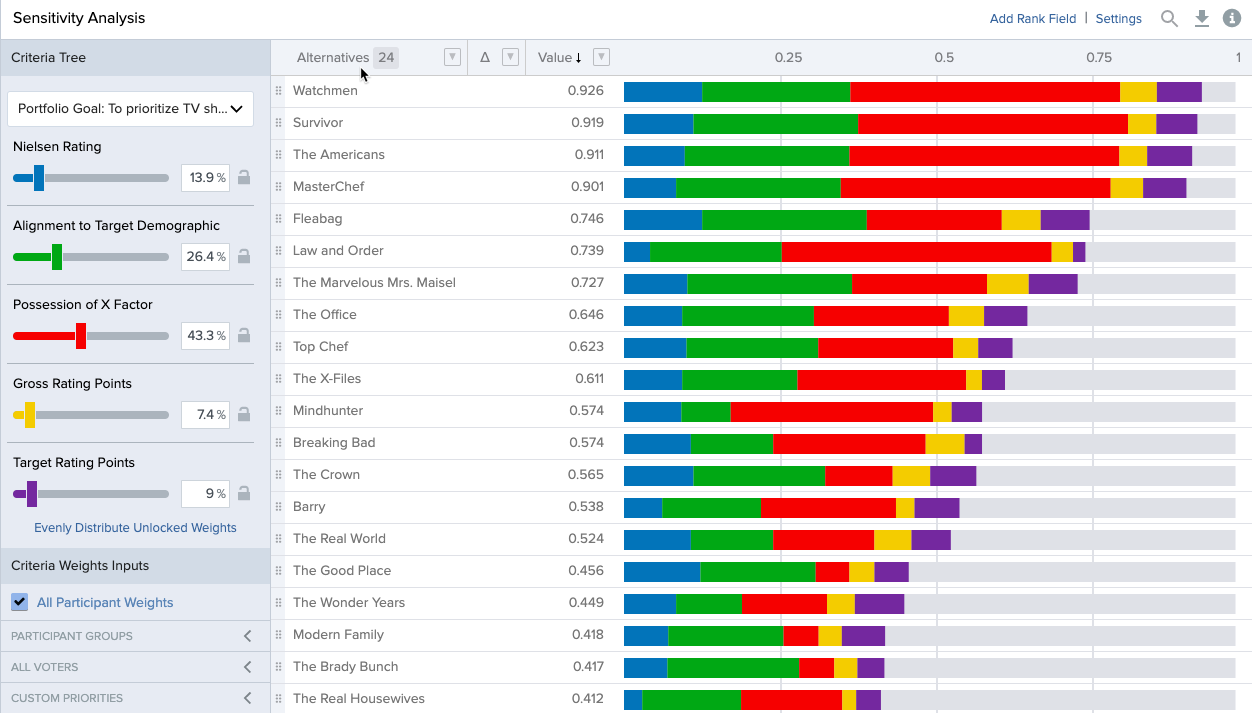Click the Nielsen Rating 13.9% weight field

point(206,178)
